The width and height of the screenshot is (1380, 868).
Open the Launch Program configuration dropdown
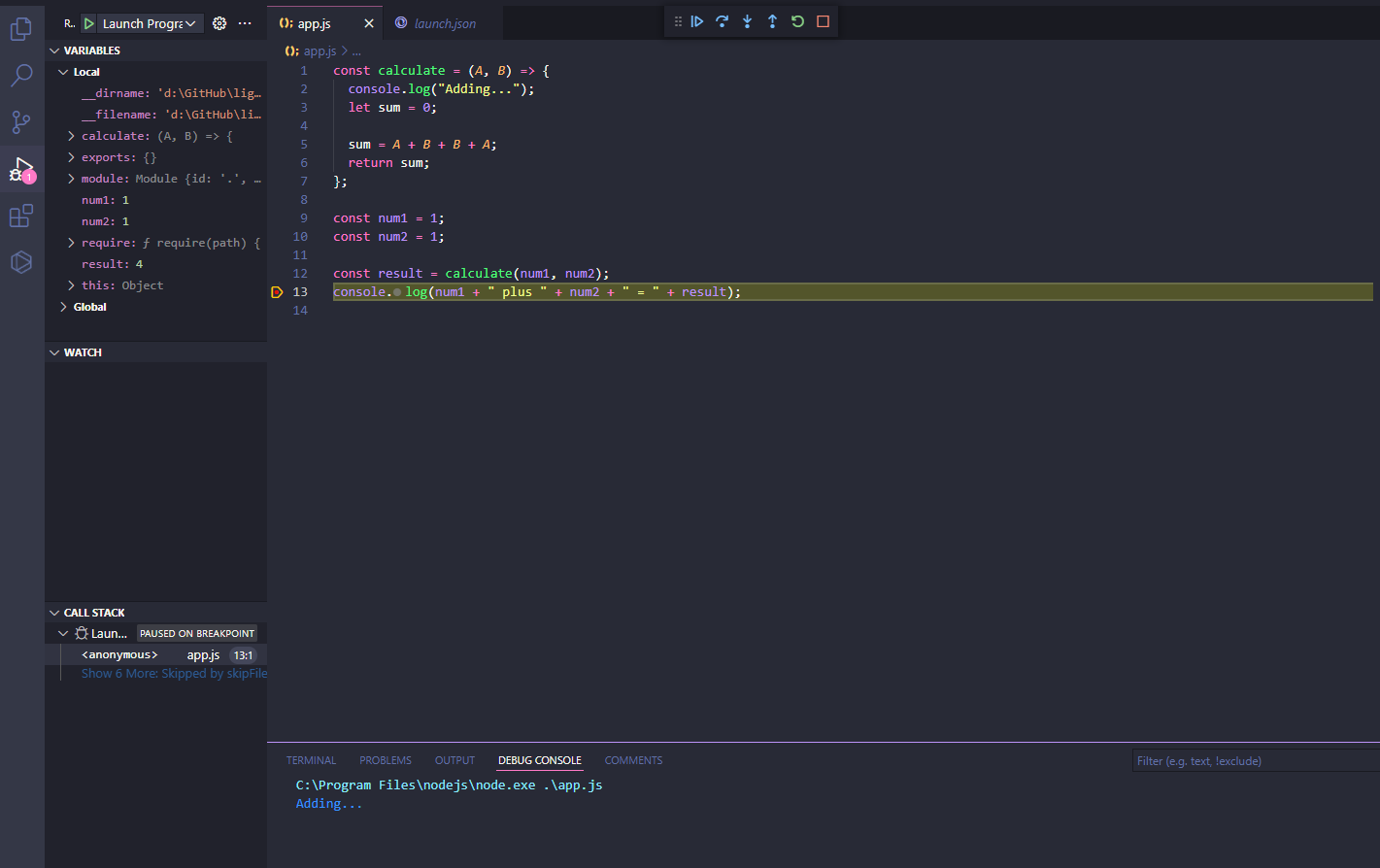[147, 22]
